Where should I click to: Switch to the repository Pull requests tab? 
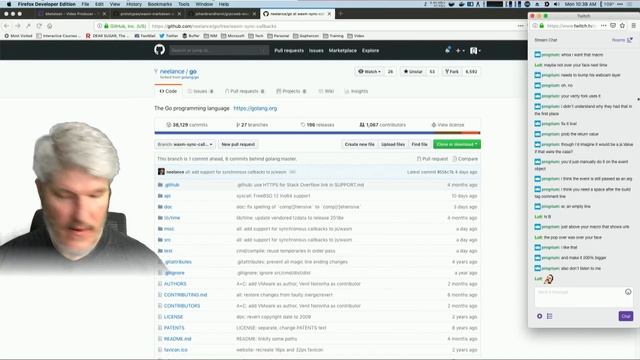click(244, 91)
